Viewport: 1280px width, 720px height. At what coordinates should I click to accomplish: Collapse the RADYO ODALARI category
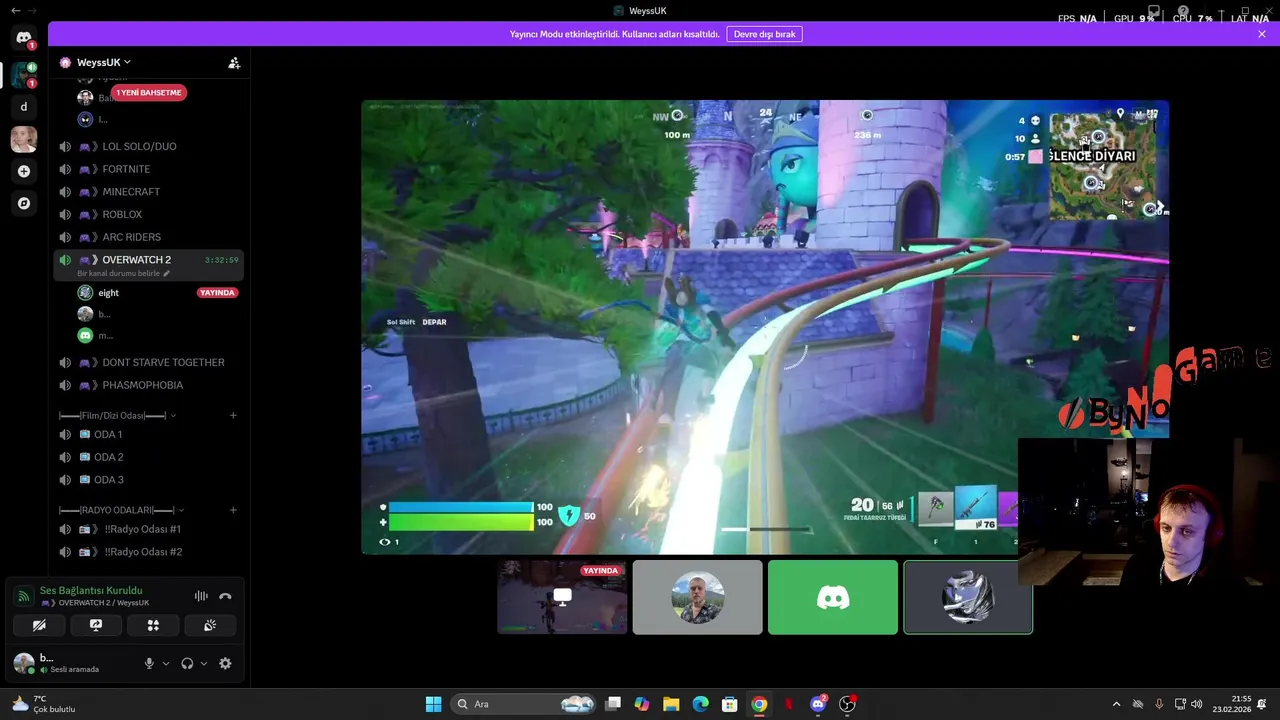click(121, 510)
